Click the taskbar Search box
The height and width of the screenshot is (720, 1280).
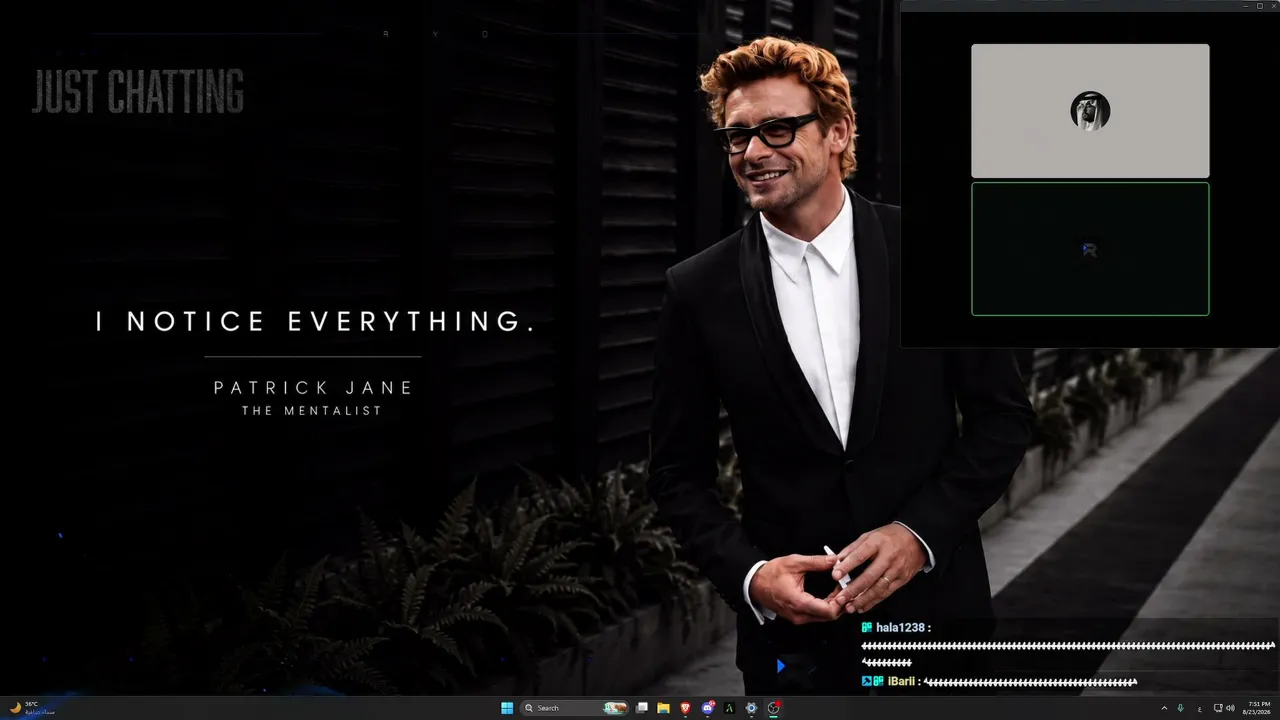click(574, 708)
